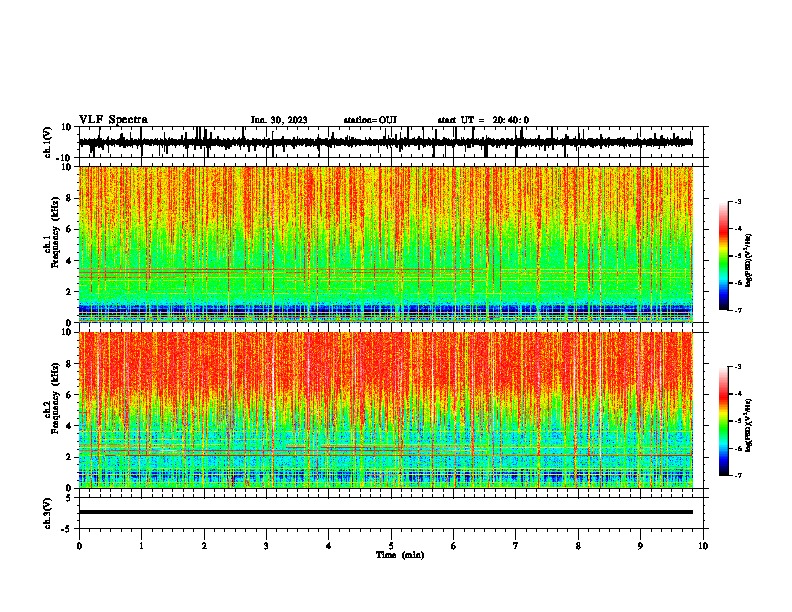This screenshot has width=792, height=612.
Task: Click time axis tick label 10
Action: point(703,546)
